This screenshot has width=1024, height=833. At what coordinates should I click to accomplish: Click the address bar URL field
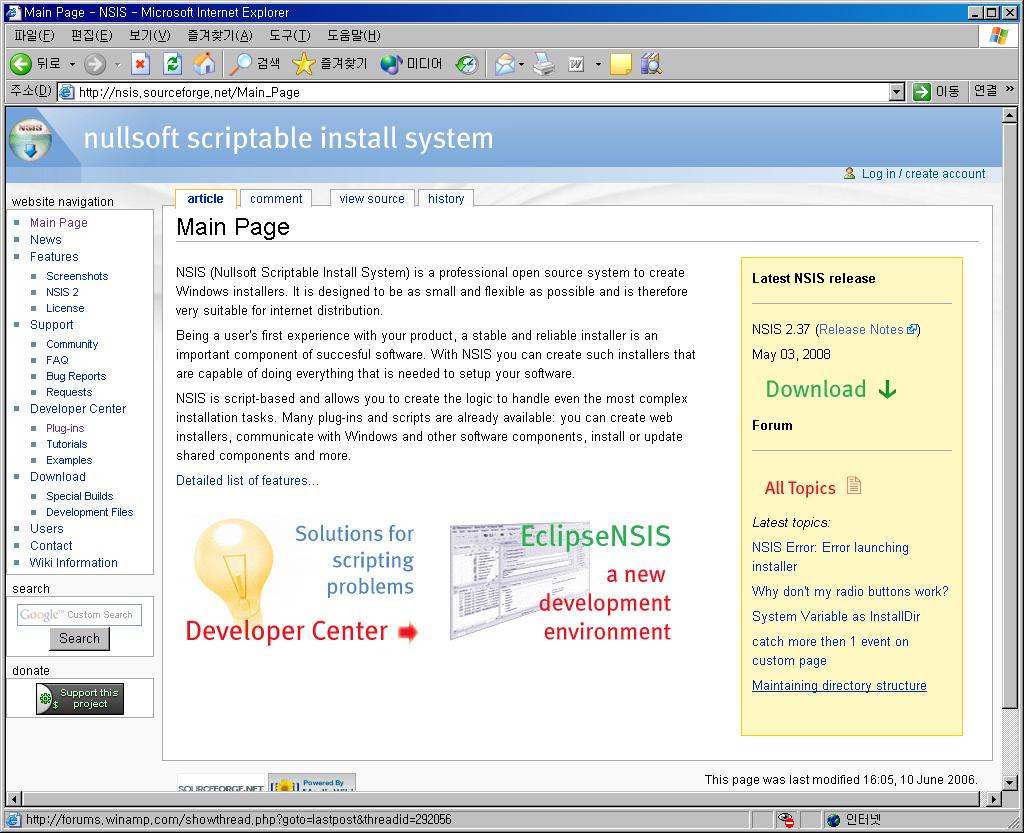[482, 92]
